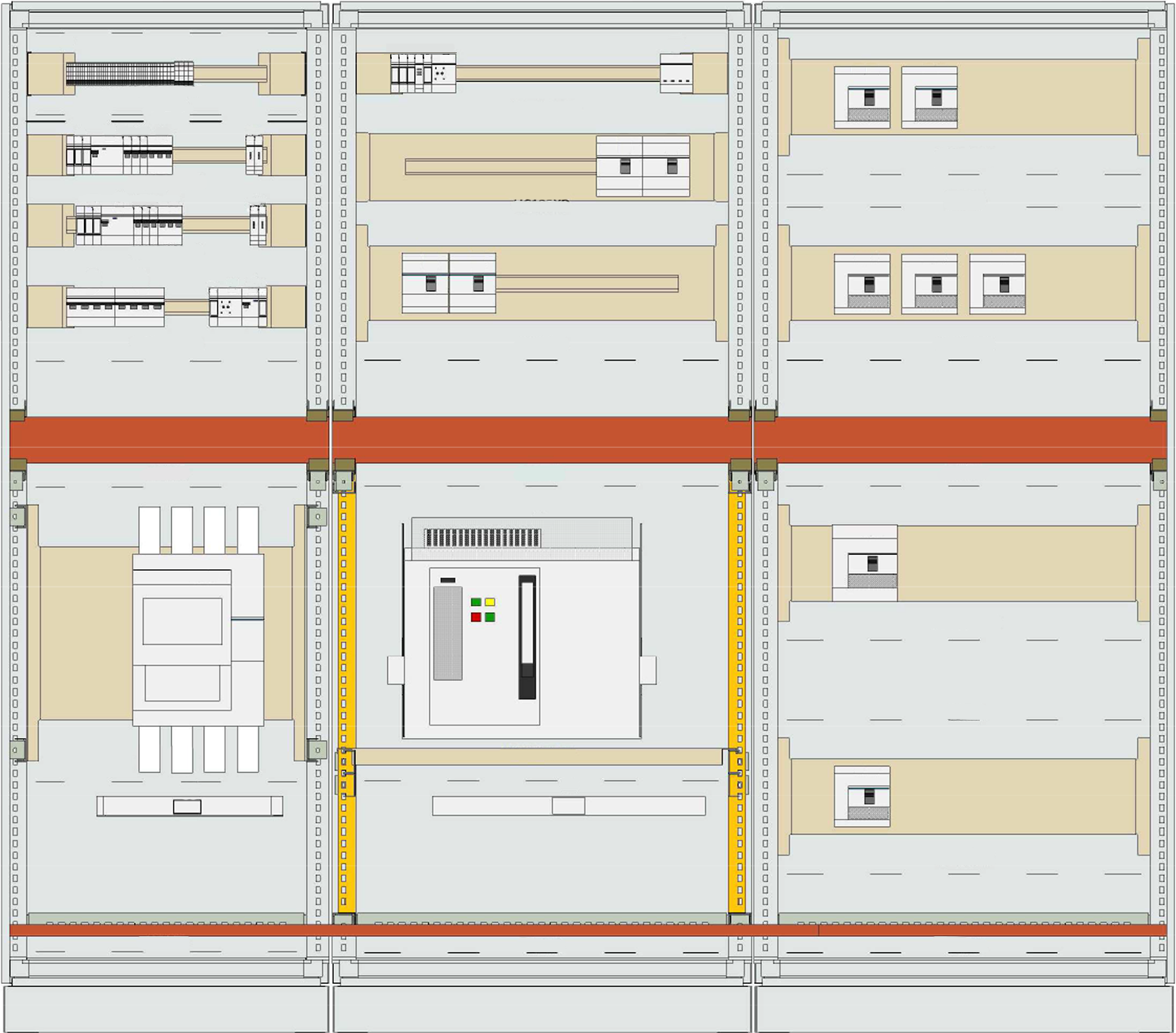Image resolution: width=1176 pixels, height=1033 pixels.
Task: Click the single breaker below the right cabinet's busbar
Action: 864,563
